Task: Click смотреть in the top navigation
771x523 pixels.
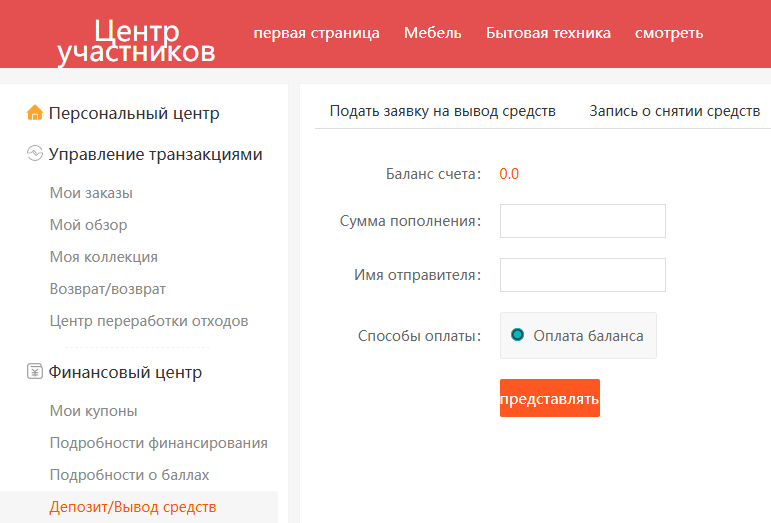Action: 669,33
